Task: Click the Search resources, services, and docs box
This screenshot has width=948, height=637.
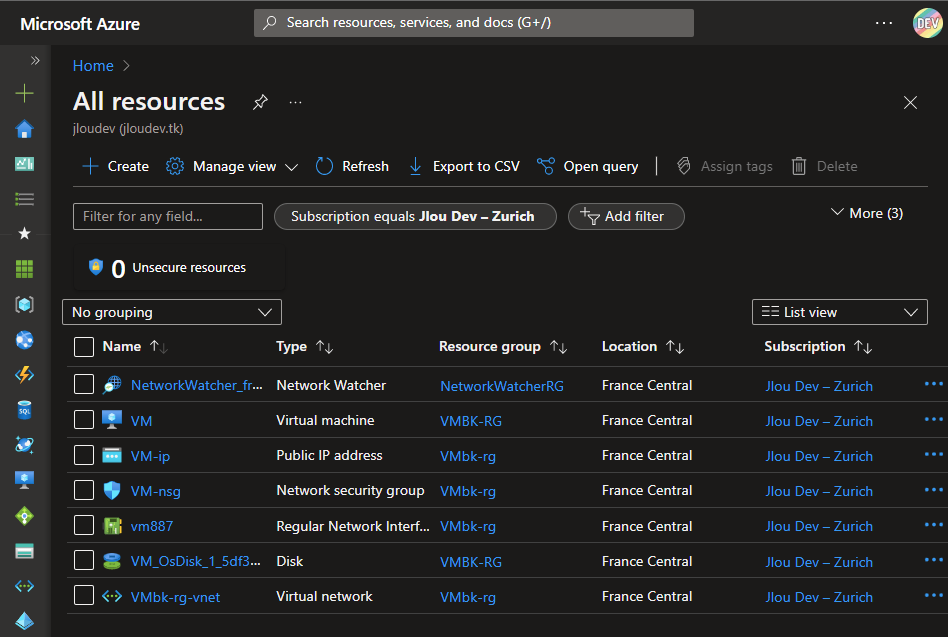Action: 473,23
